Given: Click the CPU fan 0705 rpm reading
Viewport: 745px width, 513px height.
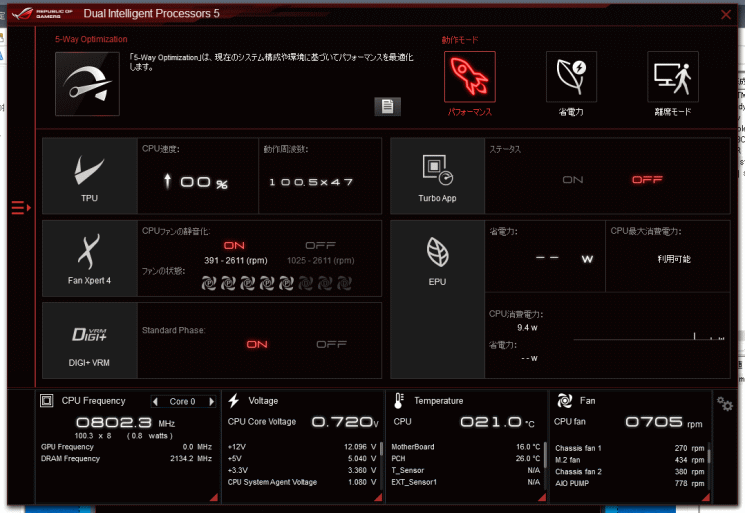Looking at the screenshot, I should [664, 422].
